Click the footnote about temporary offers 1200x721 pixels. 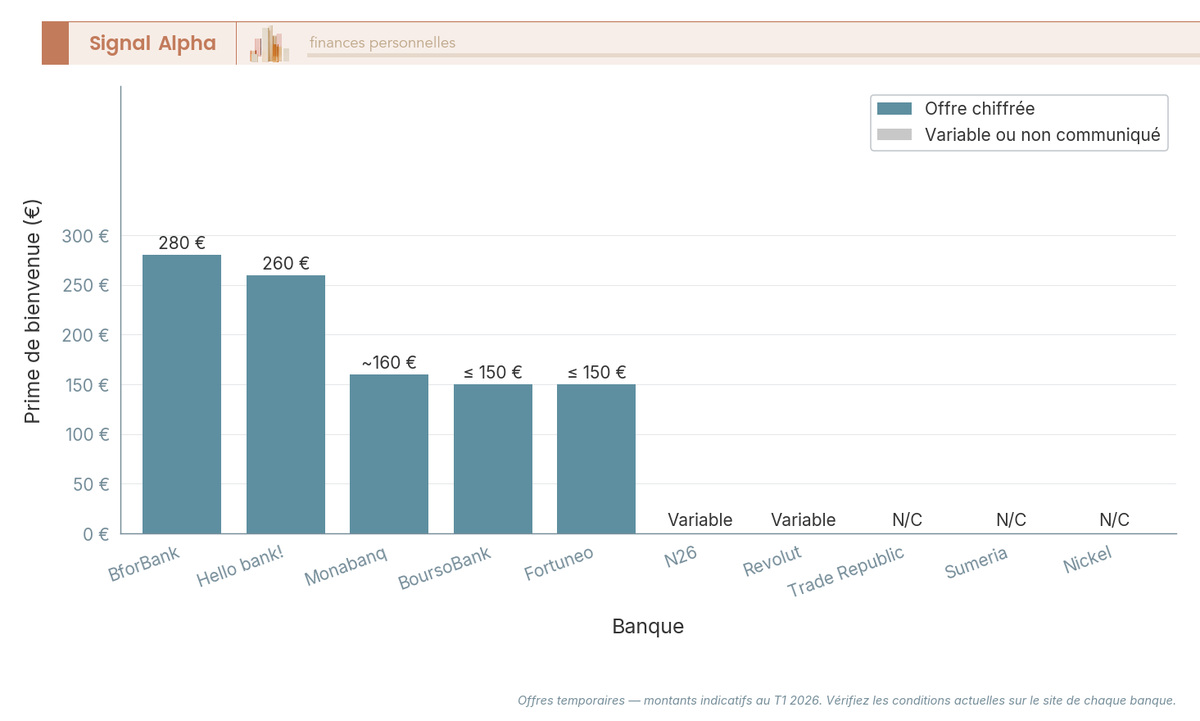[x=847, y=701]
